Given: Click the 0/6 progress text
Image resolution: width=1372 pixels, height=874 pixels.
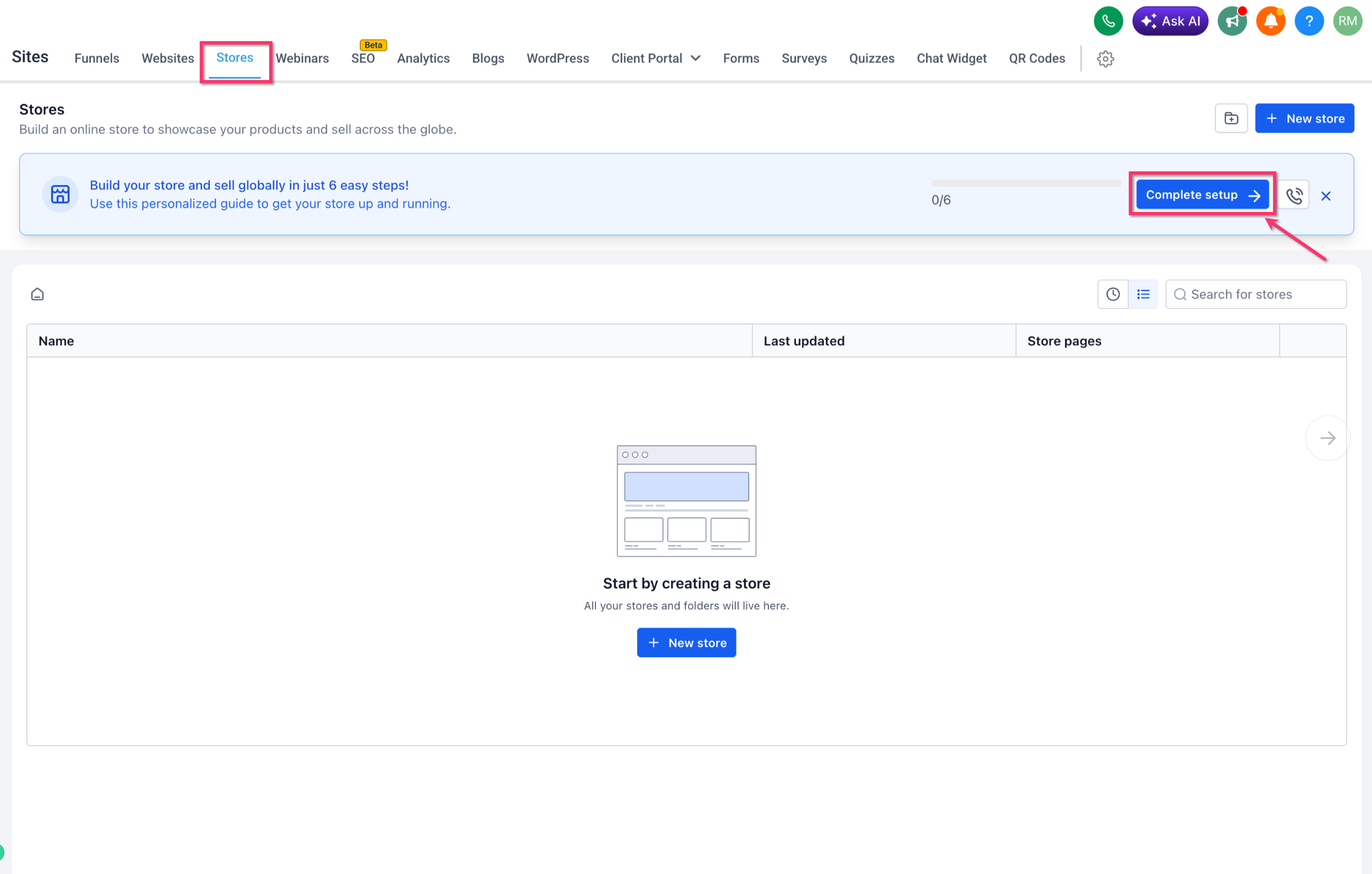Looking at the screenshot, I should [x=941, y=200].
